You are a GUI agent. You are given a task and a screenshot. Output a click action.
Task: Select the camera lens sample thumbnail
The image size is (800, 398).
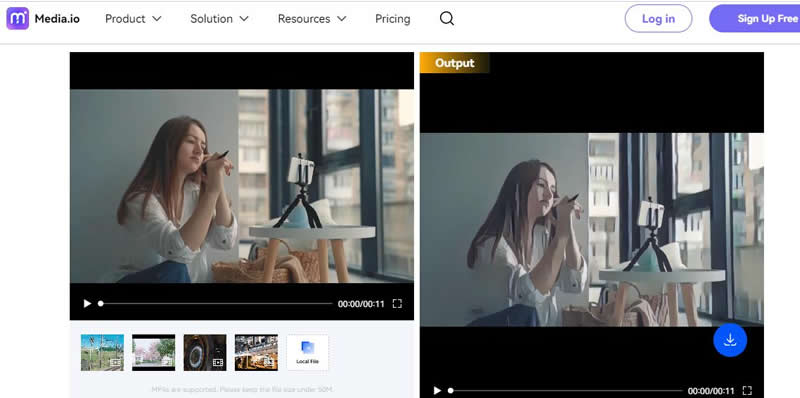click(x=205, y=352)
